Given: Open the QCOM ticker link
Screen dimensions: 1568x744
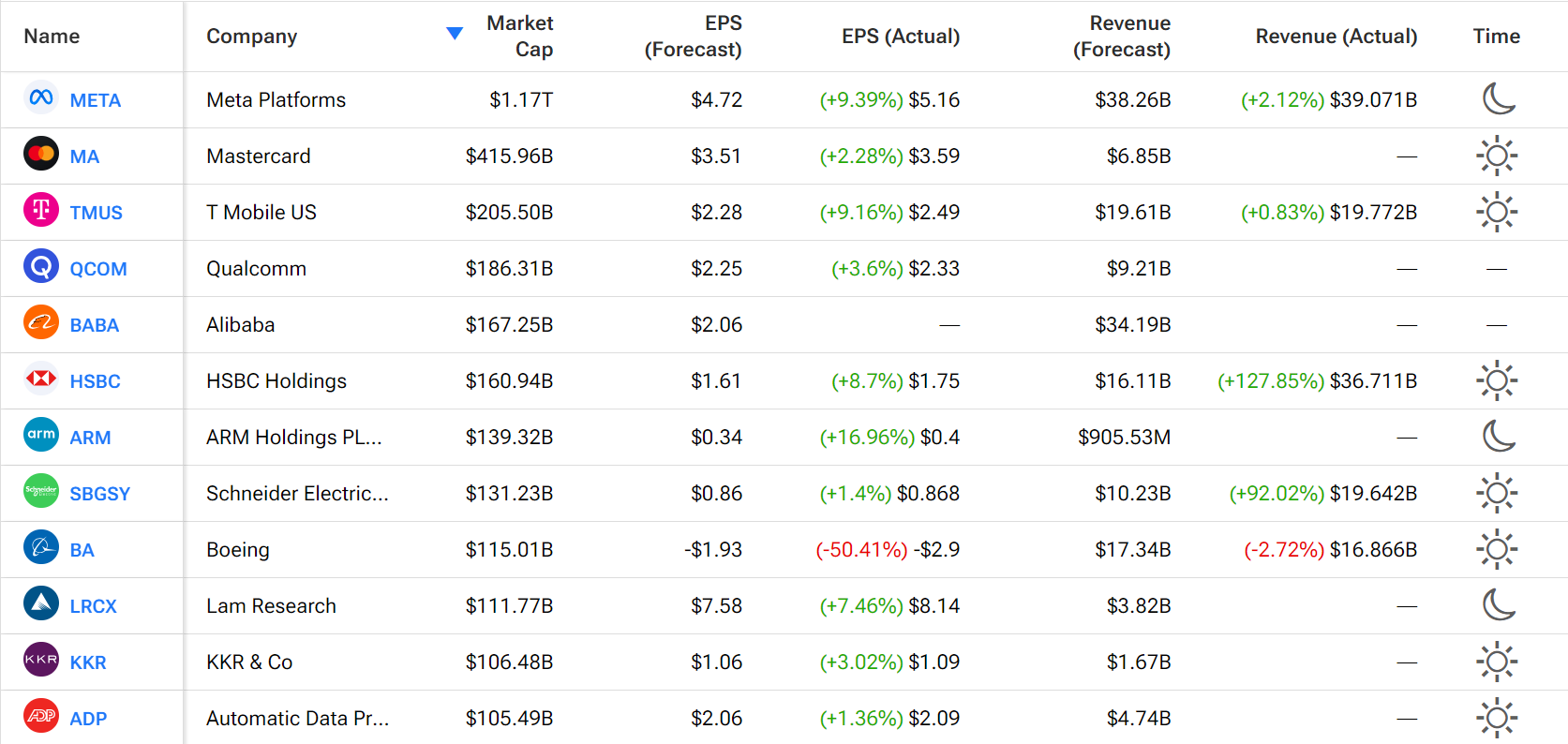Looking at the screenshot, I should click(98, 269).
